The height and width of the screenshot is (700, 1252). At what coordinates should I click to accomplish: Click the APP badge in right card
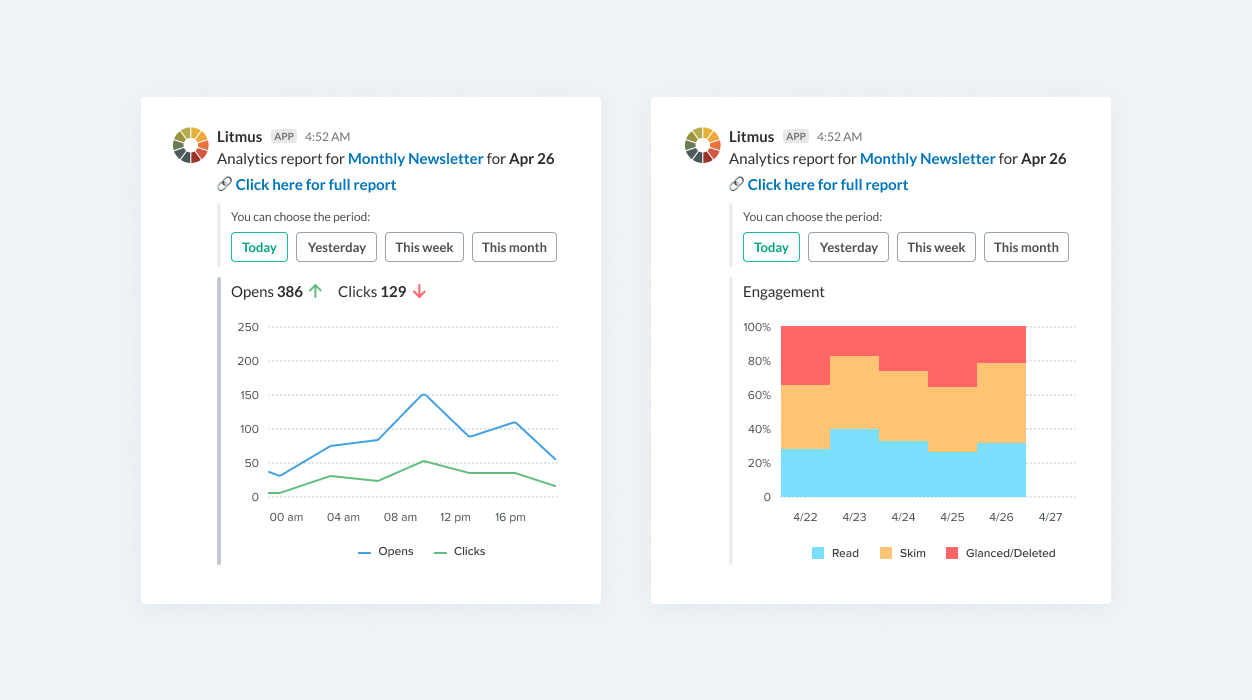(x=796, y=136)
